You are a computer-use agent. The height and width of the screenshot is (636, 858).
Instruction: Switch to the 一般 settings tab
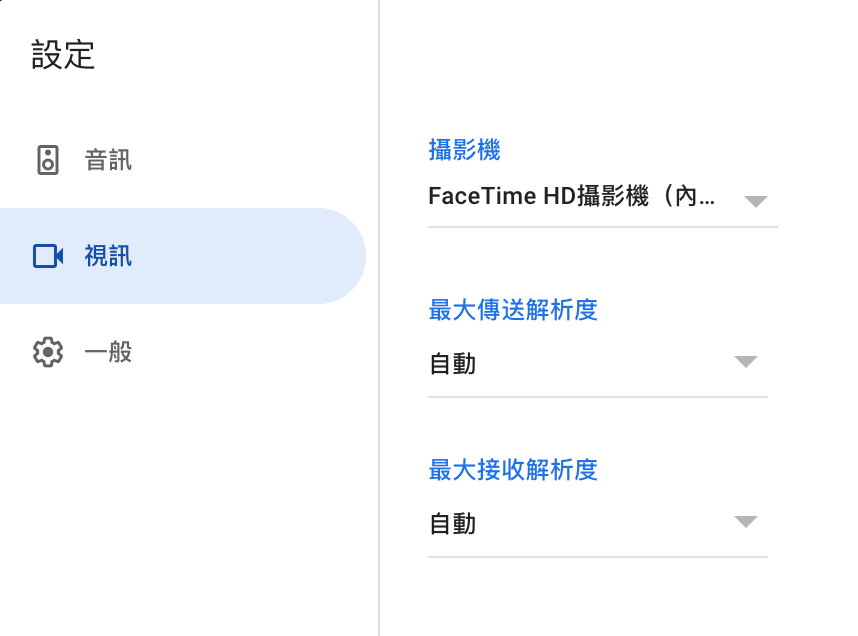point(108,352)
